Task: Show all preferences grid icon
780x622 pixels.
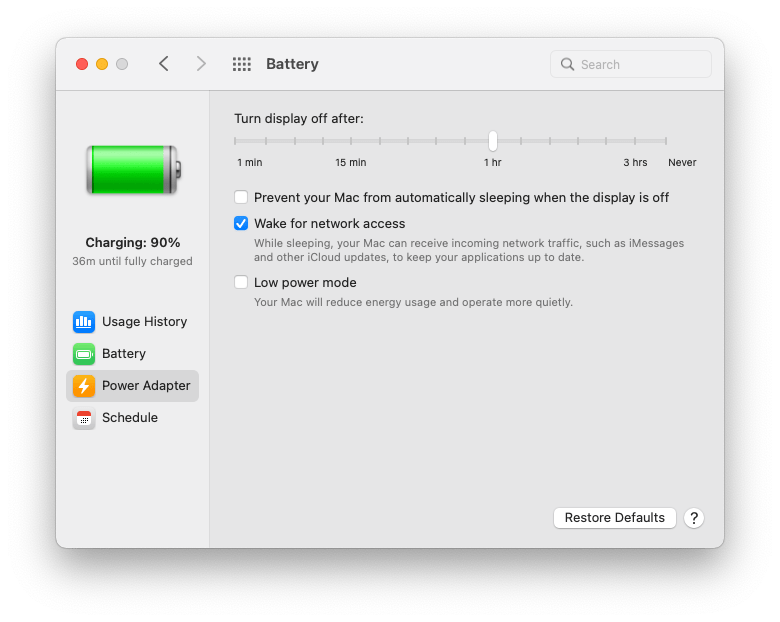Action: click(242, 64)
